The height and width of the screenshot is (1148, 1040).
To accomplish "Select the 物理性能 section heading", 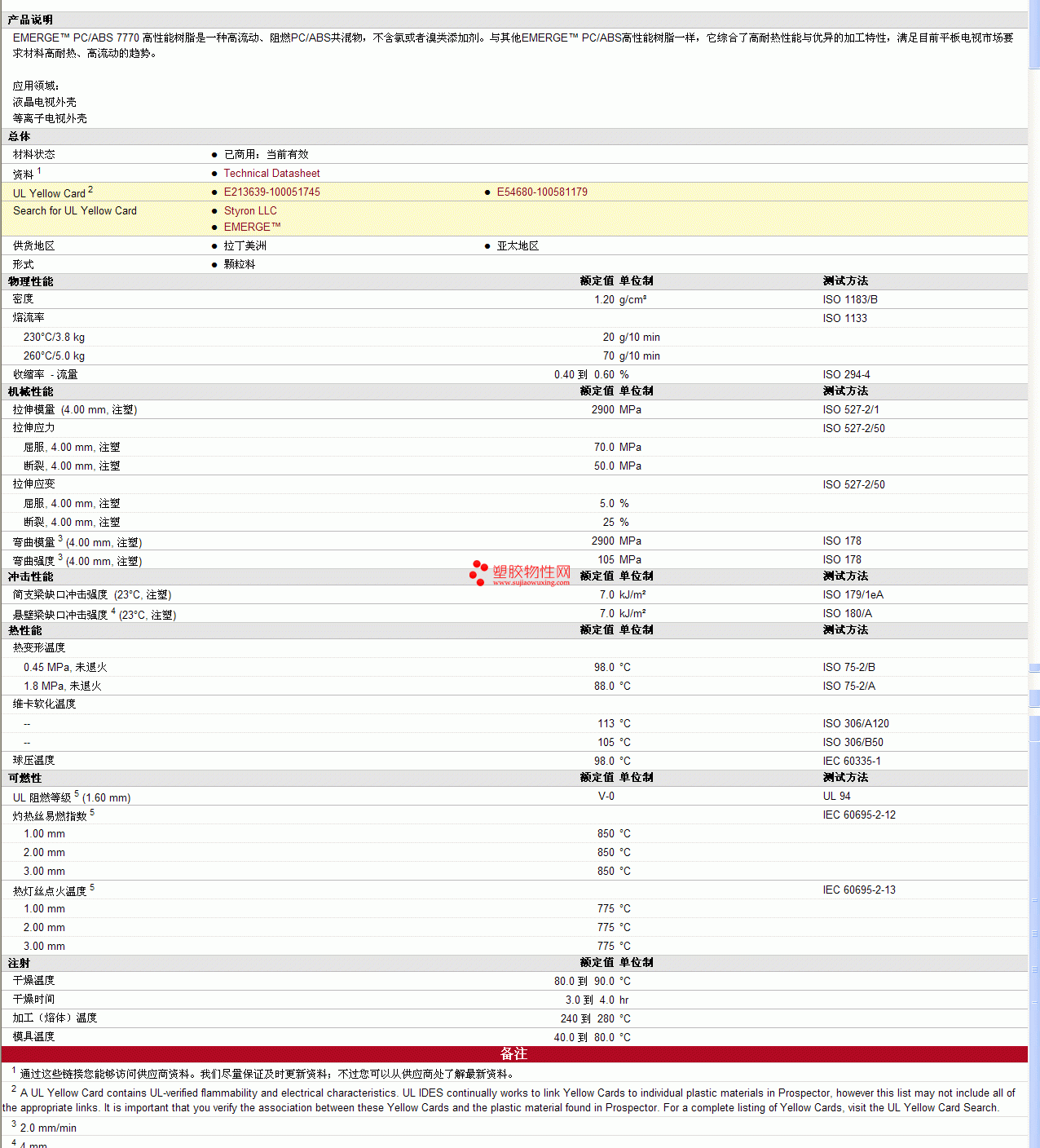I will click(30, 281).
